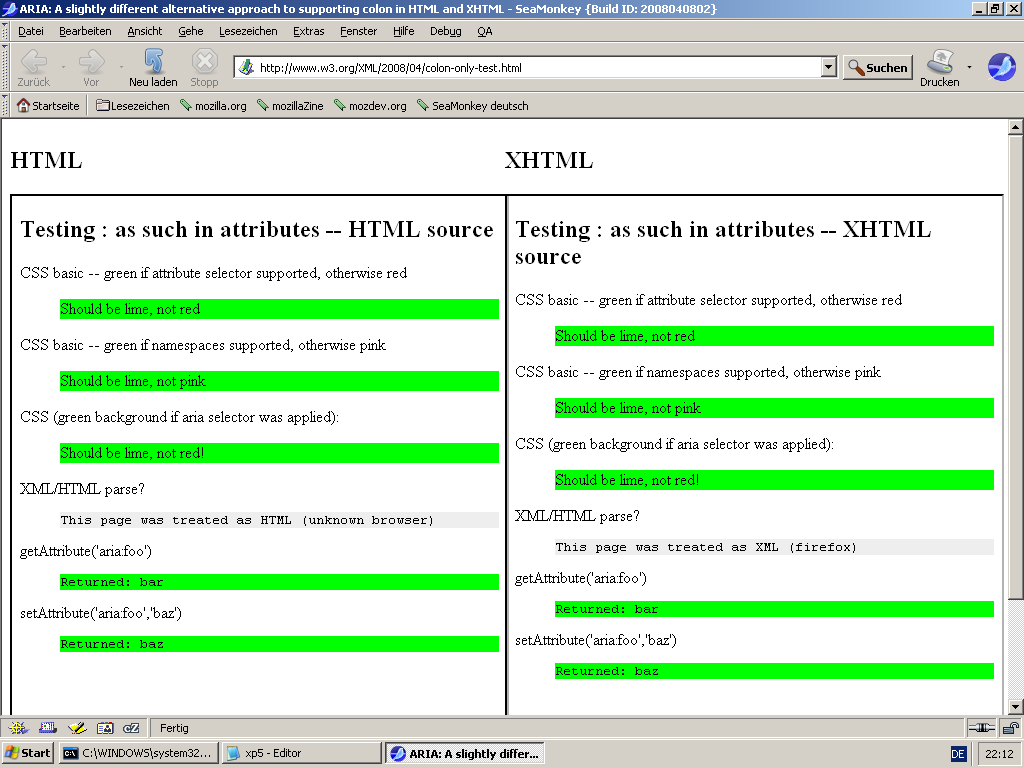Print the page using Drucken
The height and width of the screenshot is (768, 1024).
click(x=940, y=67)
